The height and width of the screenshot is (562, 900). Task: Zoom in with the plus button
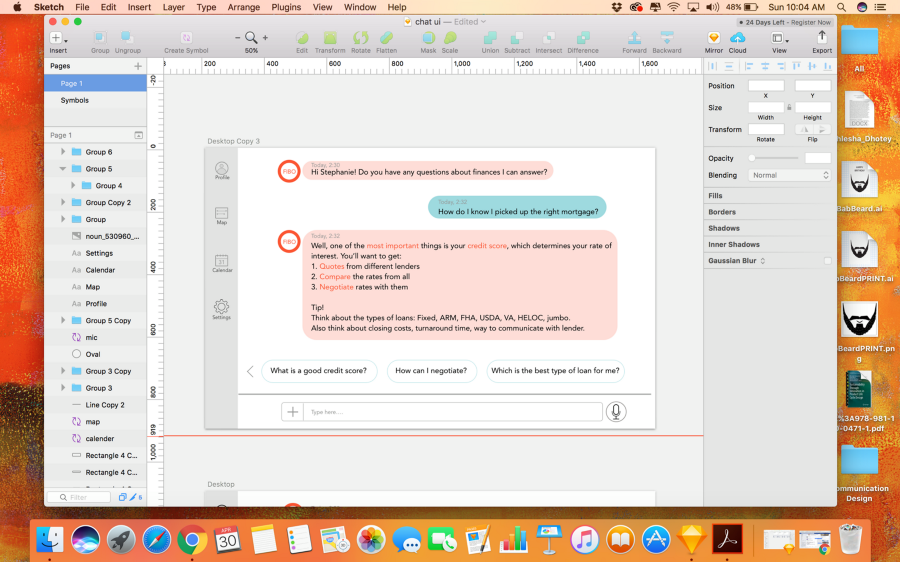(265, 38)
